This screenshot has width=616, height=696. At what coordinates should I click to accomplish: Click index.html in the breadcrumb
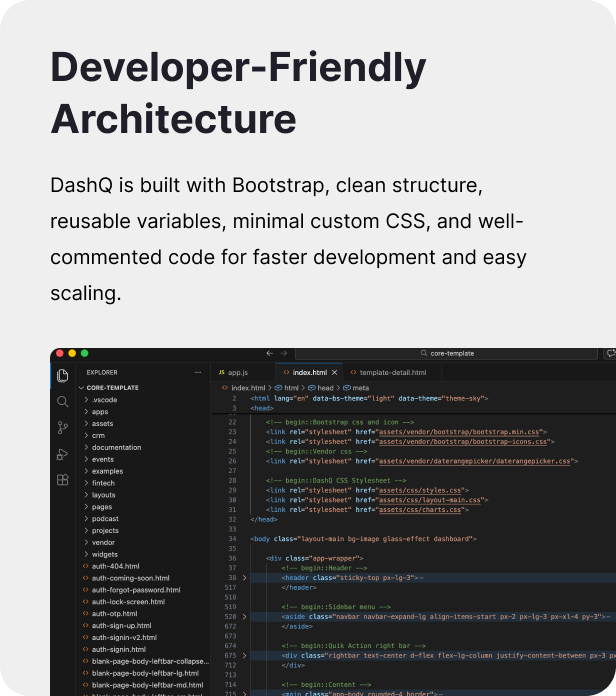248,388
